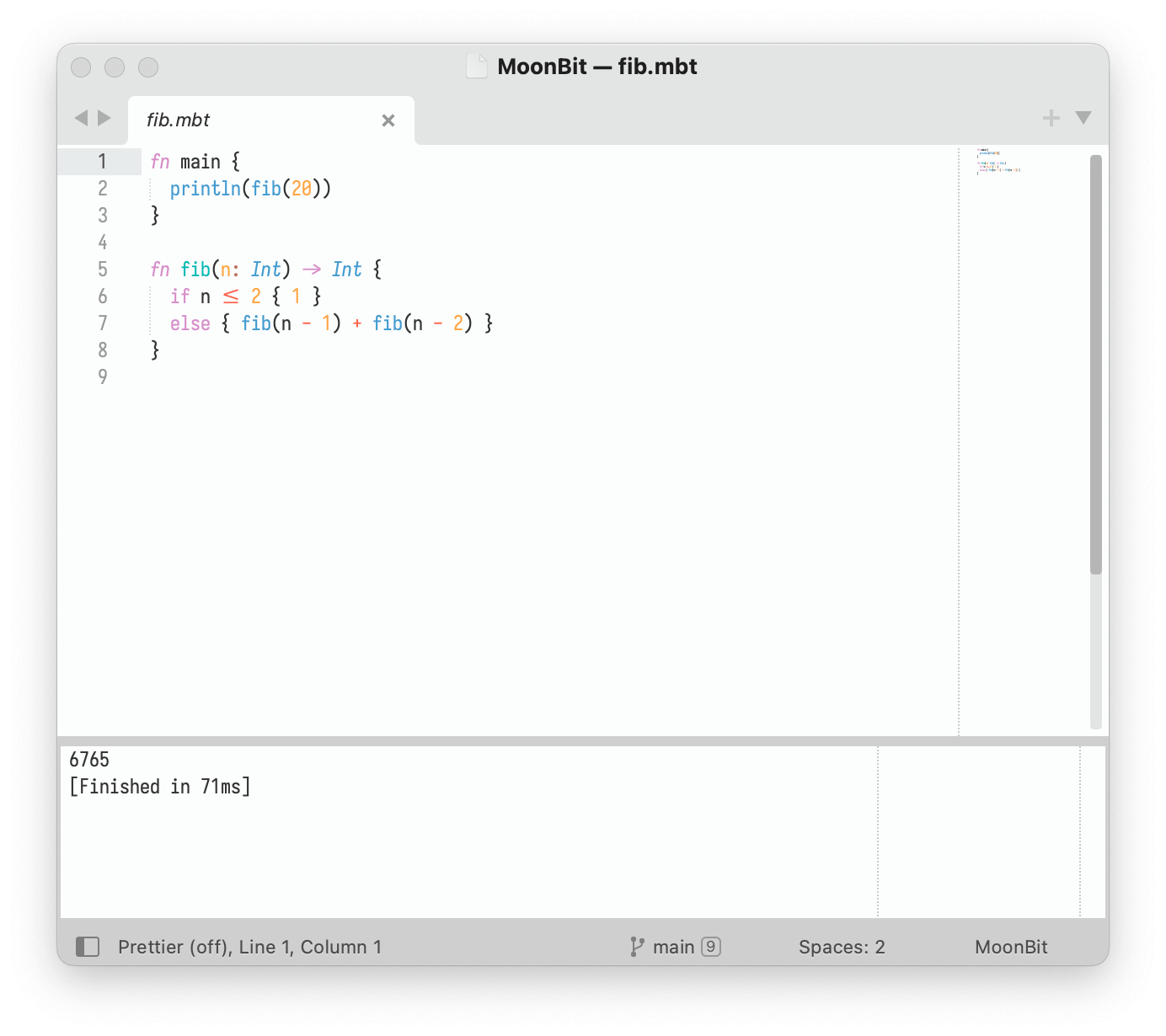Click the document icon in the title bar
Image resolution: width=1166 pixels, height=1036 pixels.
(477, 67)
